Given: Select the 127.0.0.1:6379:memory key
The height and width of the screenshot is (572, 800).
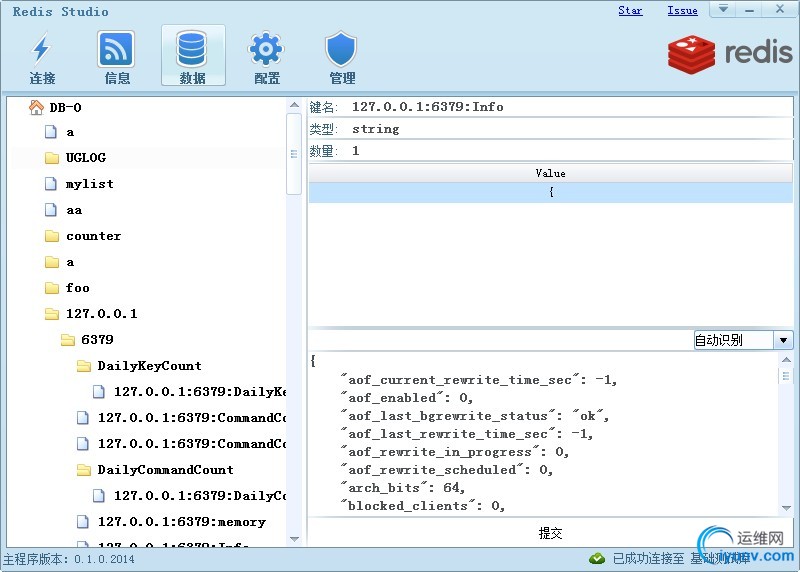Looking at the screenshot, I should [x=182, y=521].
